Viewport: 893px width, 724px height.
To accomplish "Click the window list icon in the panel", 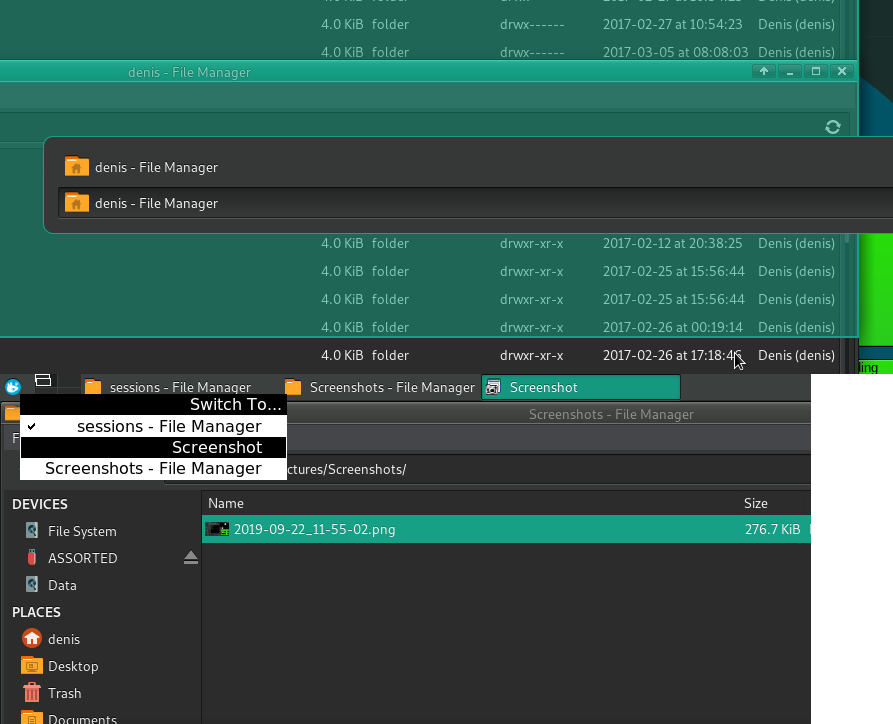I will coord(43,380).
